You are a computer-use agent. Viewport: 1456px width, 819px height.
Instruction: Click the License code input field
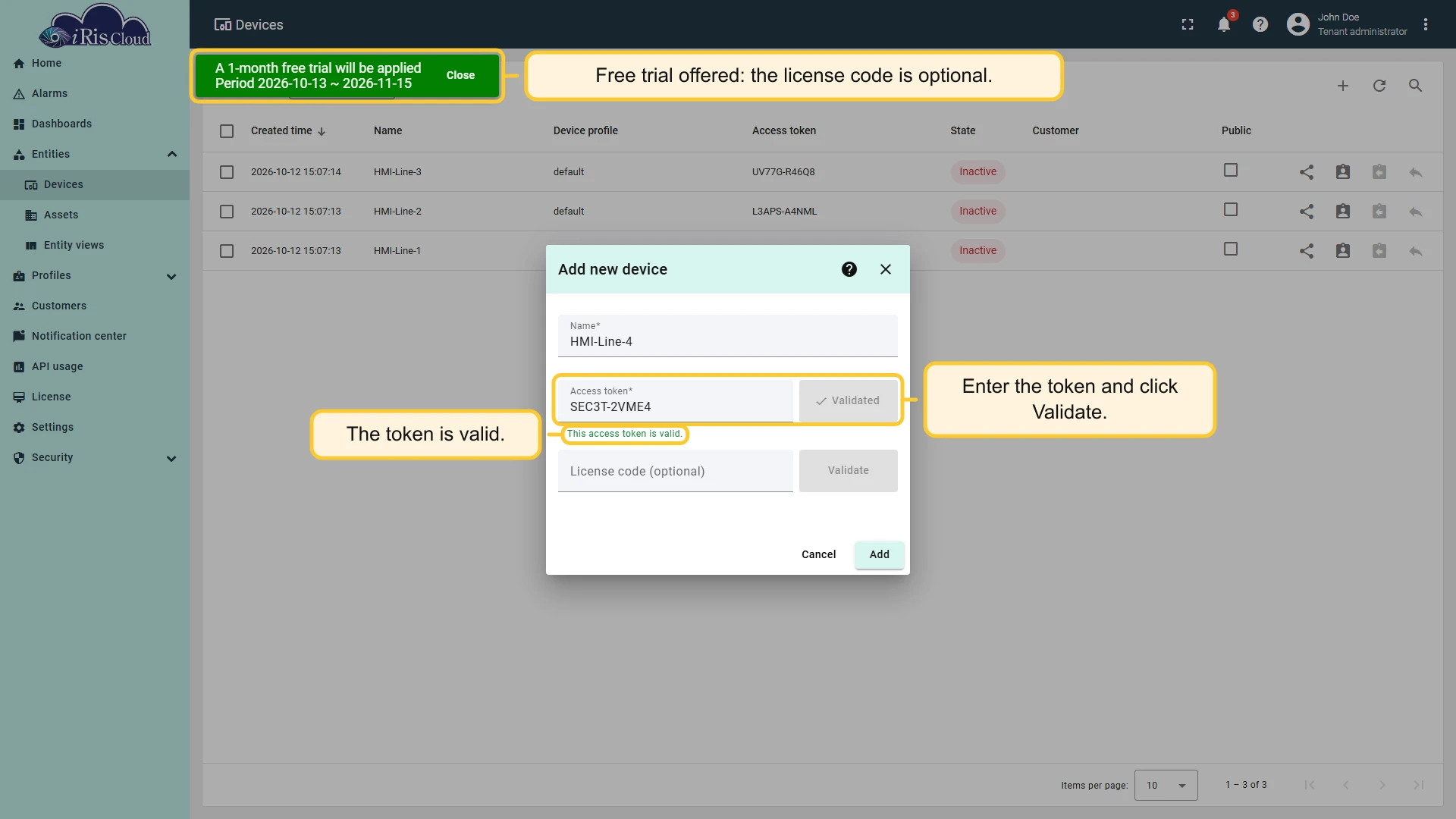pyautogui.click(x=675, y=471)
